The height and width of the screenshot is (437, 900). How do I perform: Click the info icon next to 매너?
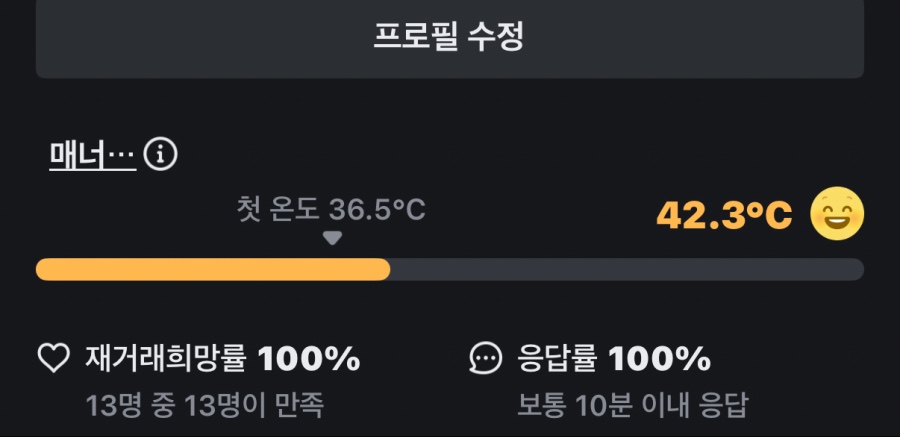point(161,154)
